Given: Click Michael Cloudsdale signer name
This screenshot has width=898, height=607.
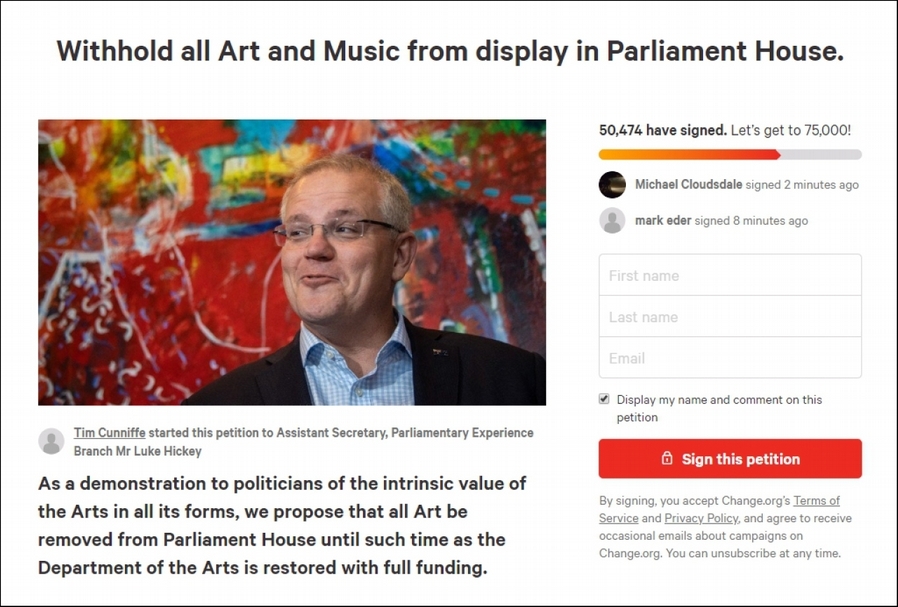Looking at the screenshot, I should tap(688, 185).
